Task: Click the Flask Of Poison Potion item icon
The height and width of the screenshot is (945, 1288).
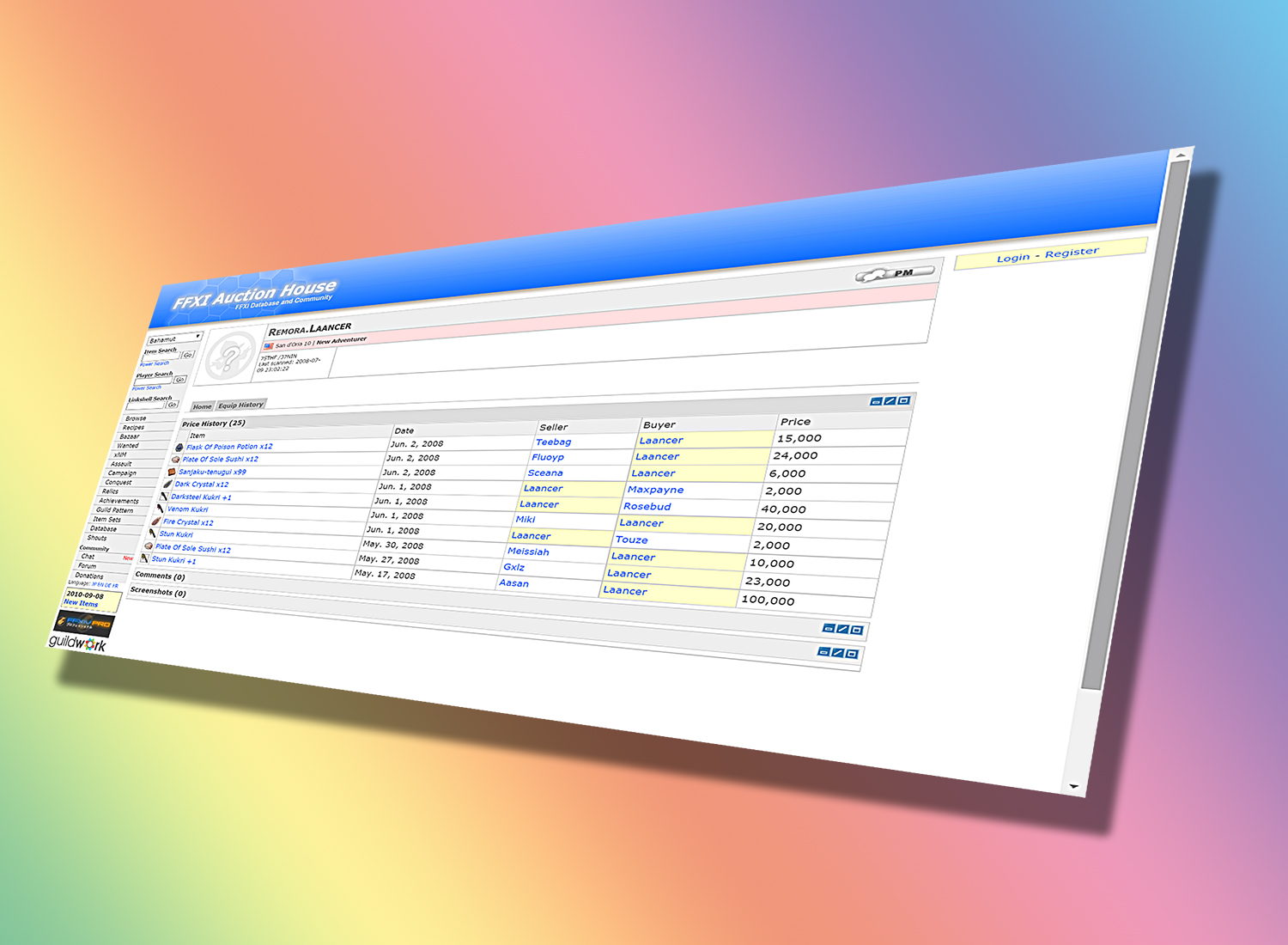Action: (x=179, y=448)
